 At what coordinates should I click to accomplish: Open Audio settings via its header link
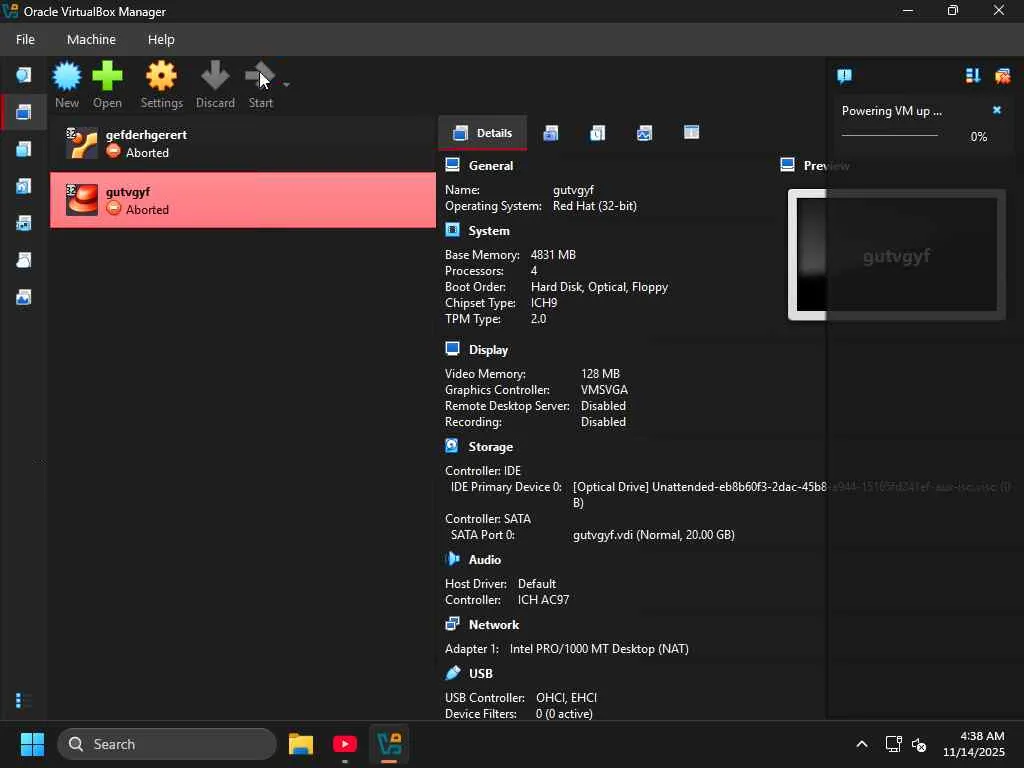point(485,560)
